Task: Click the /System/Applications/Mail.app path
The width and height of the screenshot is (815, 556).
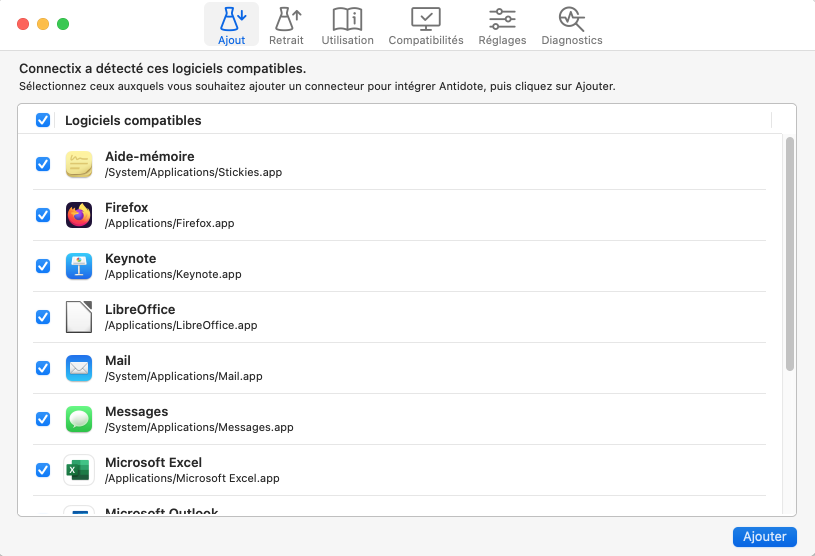Action: (183, 376)
